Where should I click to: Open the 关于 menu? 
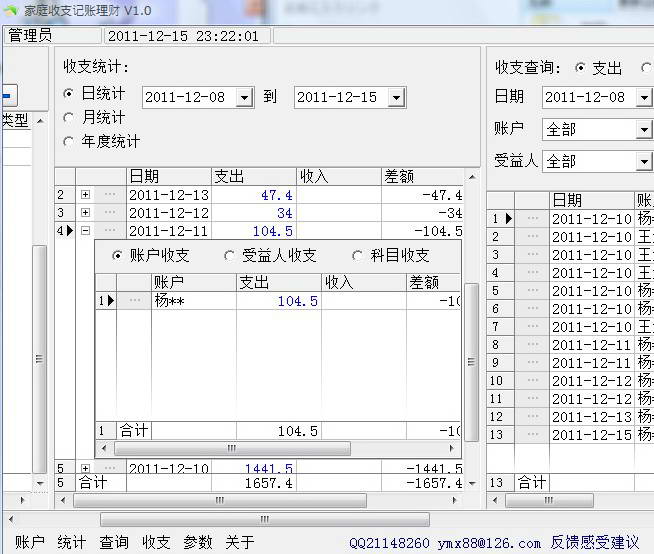pos(240,542)
